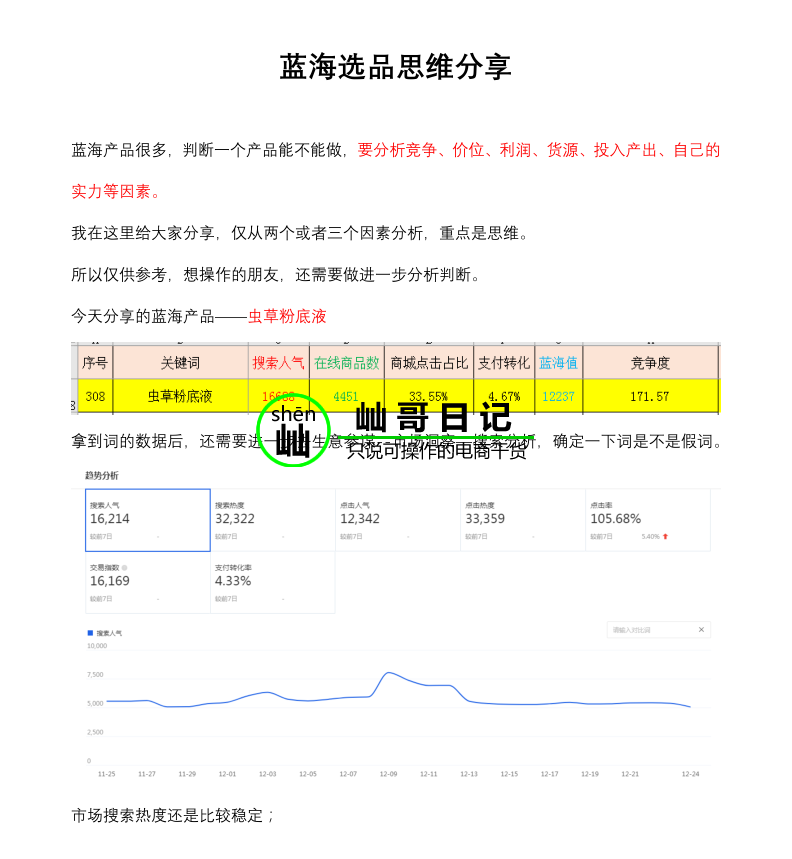
Task: Click the 竞争度 table header cell
Action: pyautogui.click(x=650, y=363)
